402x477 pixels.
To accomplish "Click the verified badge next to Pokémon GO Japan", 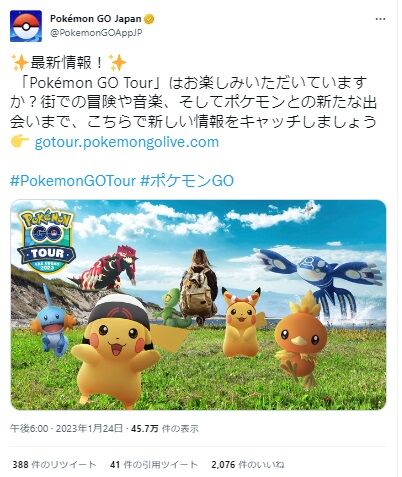I will tap(149, 19).
